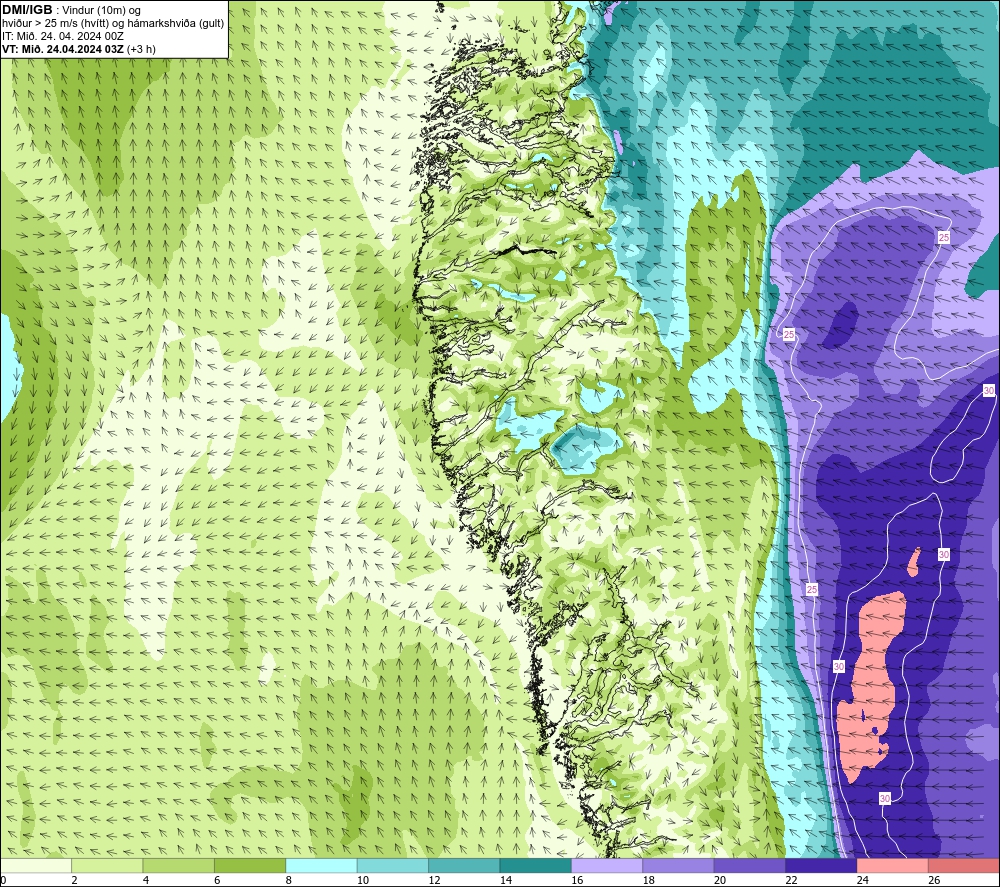Click the '26' tick label on the color scale
The image size is (1000, 887).
click(x=934, y=880)
